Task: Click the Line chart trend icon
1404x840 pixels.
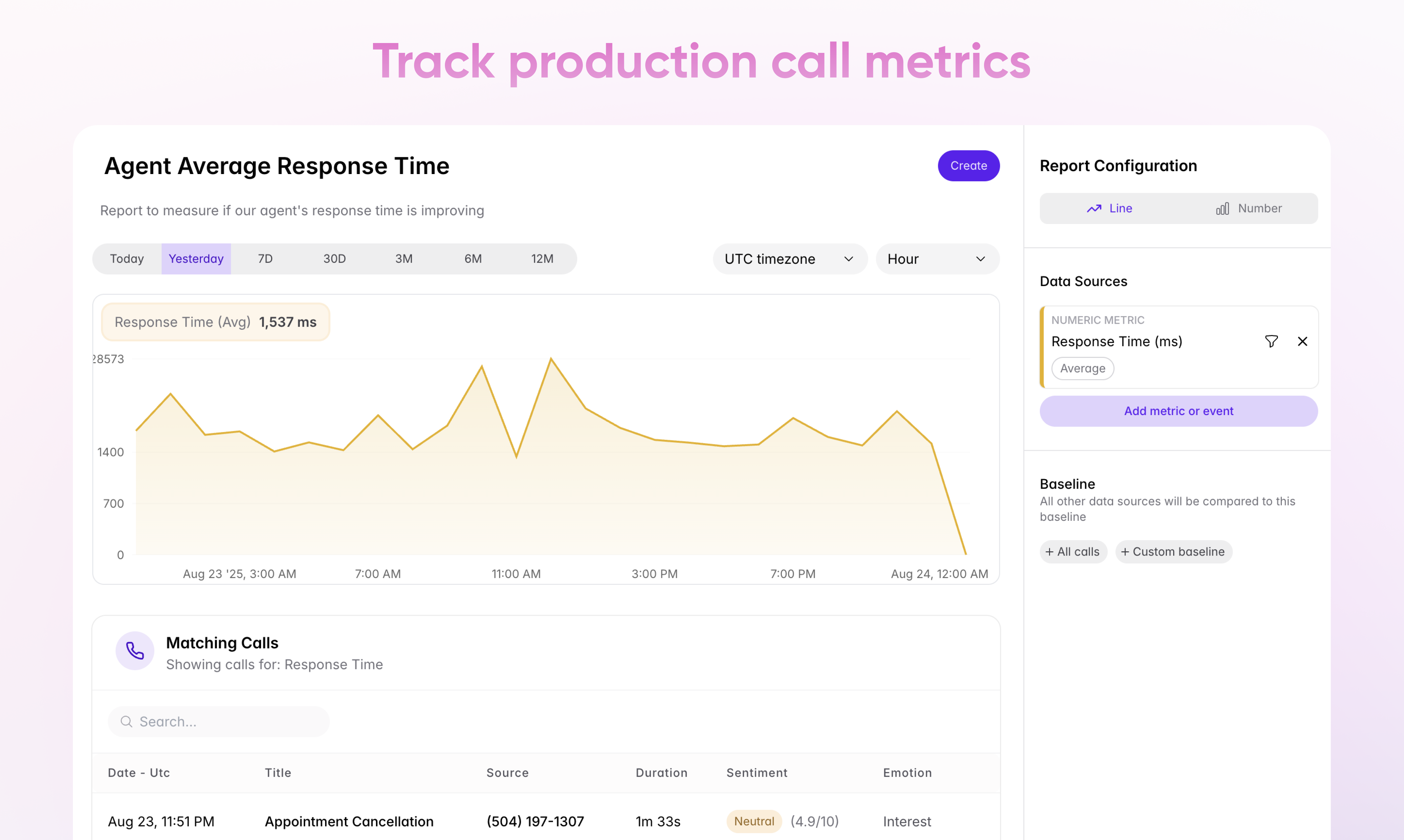Action: coord(1093,209)
